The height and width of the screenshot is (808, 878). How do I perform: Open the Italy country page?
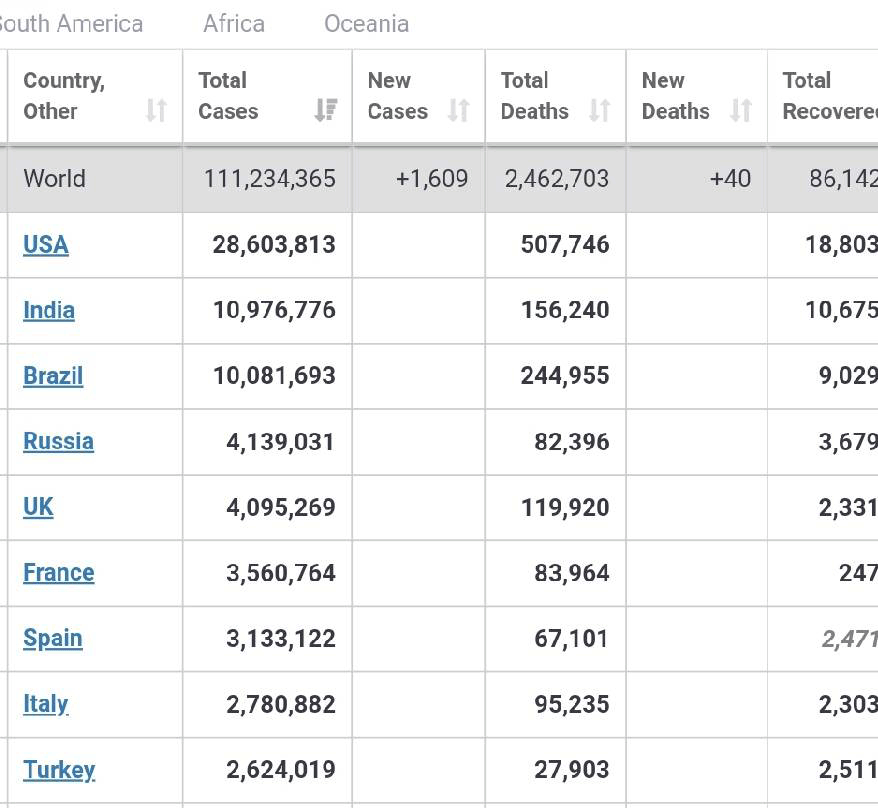click(44, 704)
